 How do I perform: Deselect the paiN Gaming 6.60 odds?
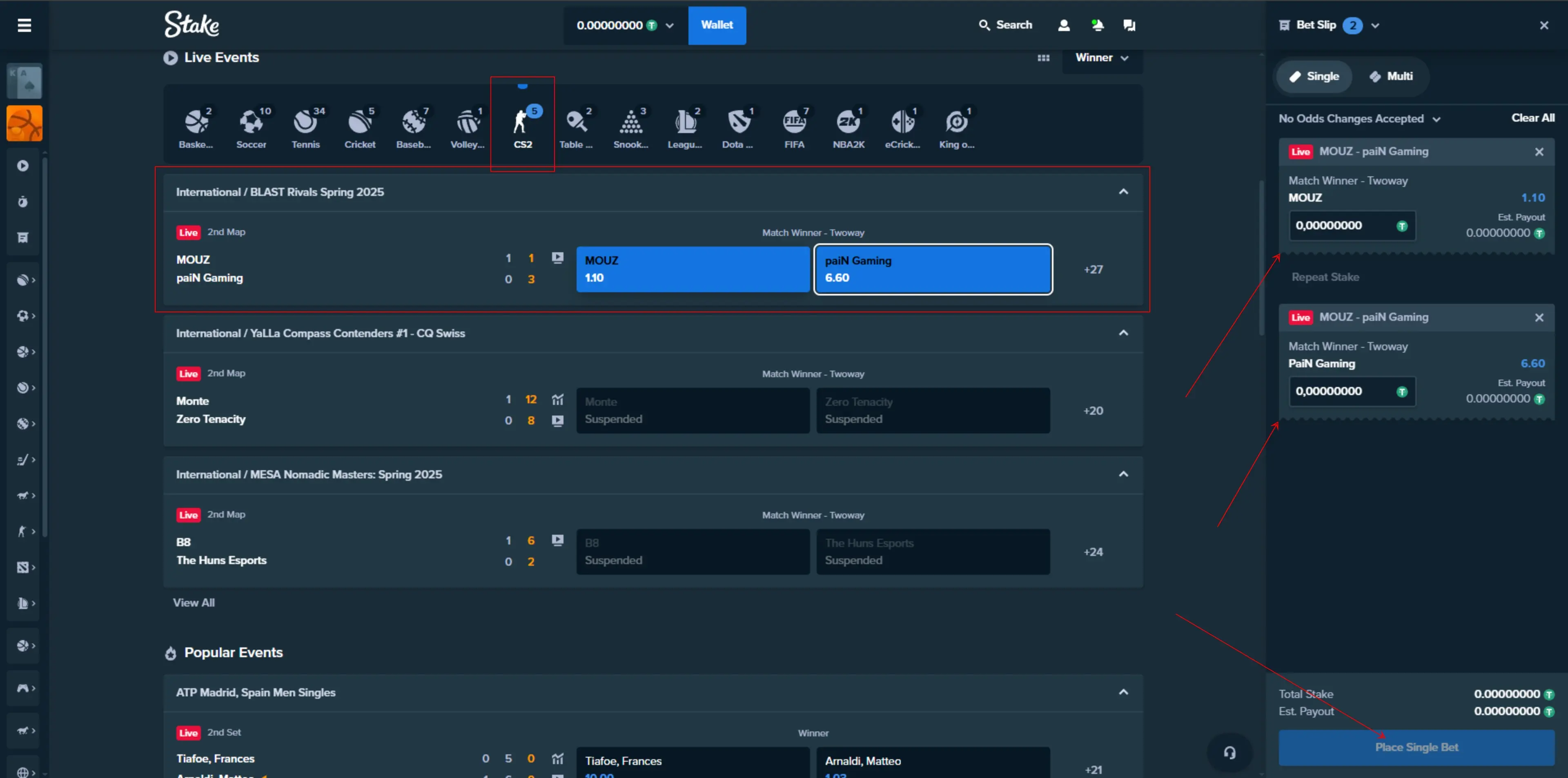pos(933,269)
